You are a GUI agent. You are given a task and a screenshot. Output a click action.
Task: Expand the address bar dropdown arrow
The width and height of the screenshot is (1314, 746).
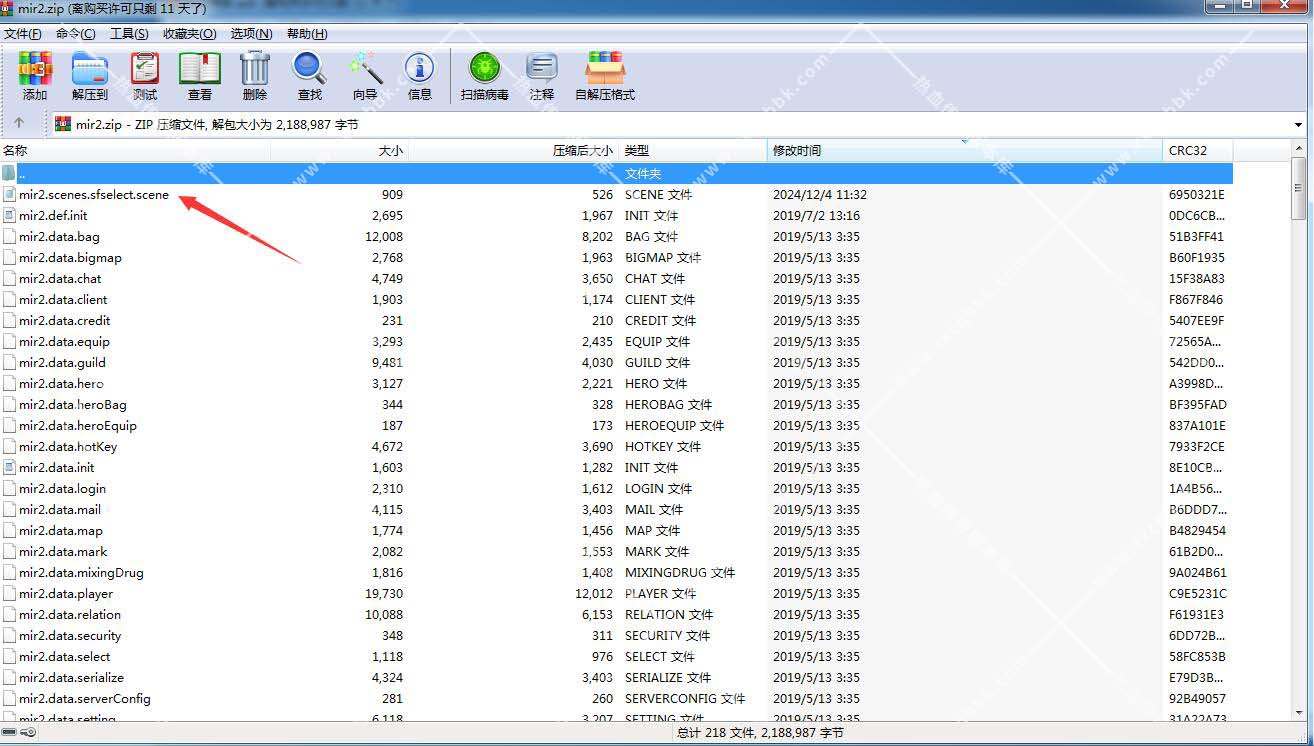click(1298, 125)
